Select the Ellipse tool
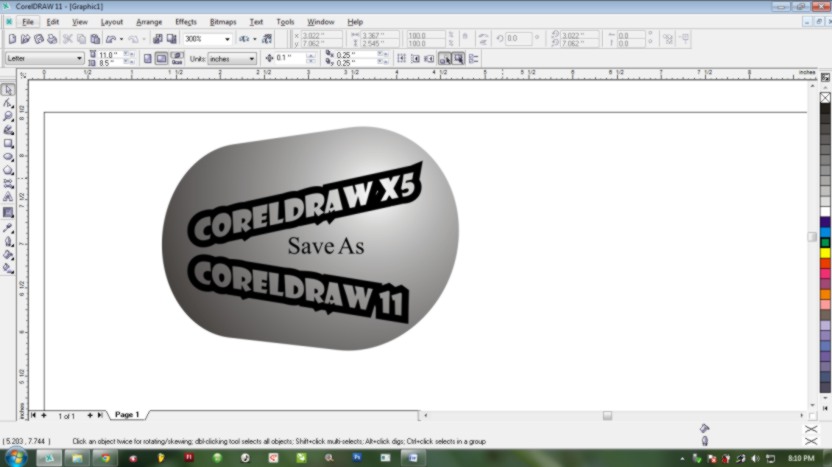 [x=8, y=157]
